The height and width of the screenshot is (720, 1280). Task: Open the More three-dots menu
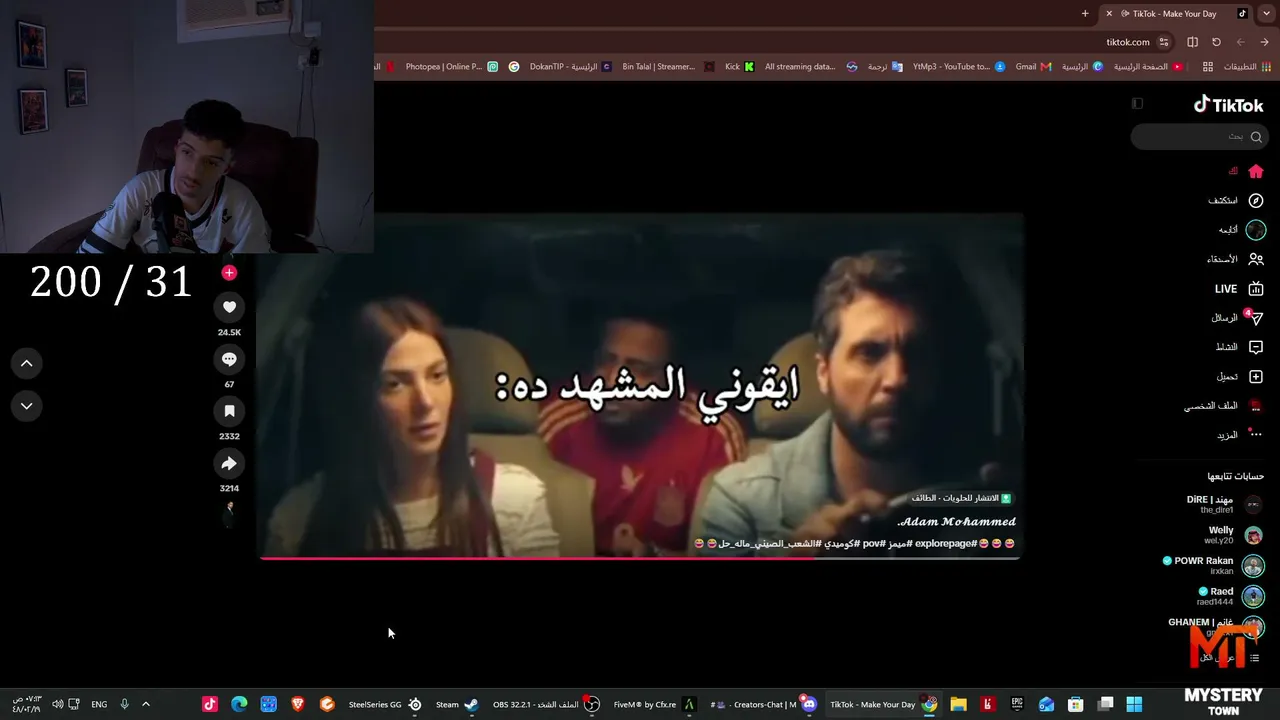pyautogui.click(x=1256, y=434)
